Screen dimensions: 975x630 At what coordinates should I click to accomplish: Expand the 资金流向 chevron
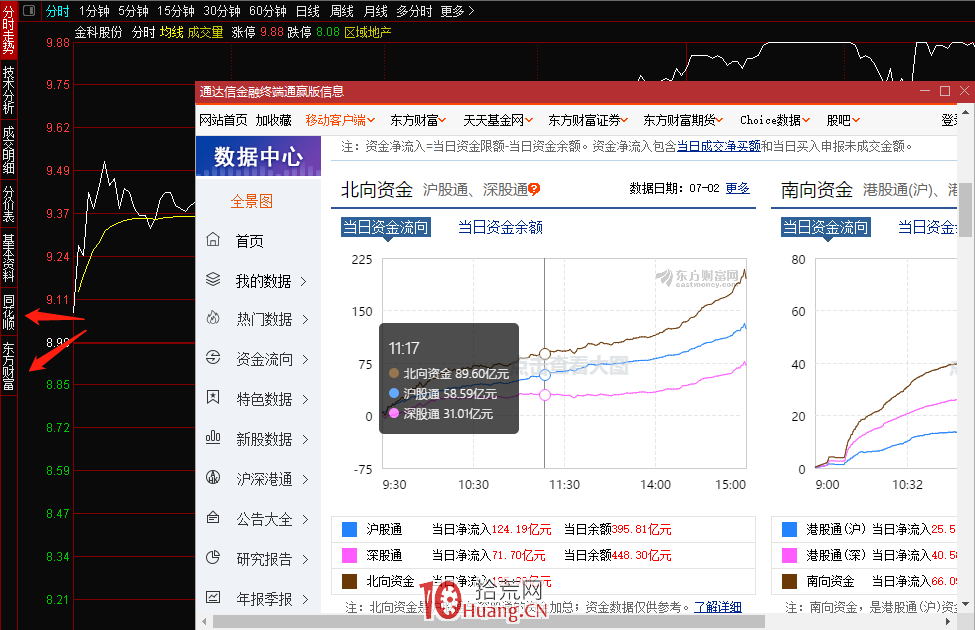305,359
